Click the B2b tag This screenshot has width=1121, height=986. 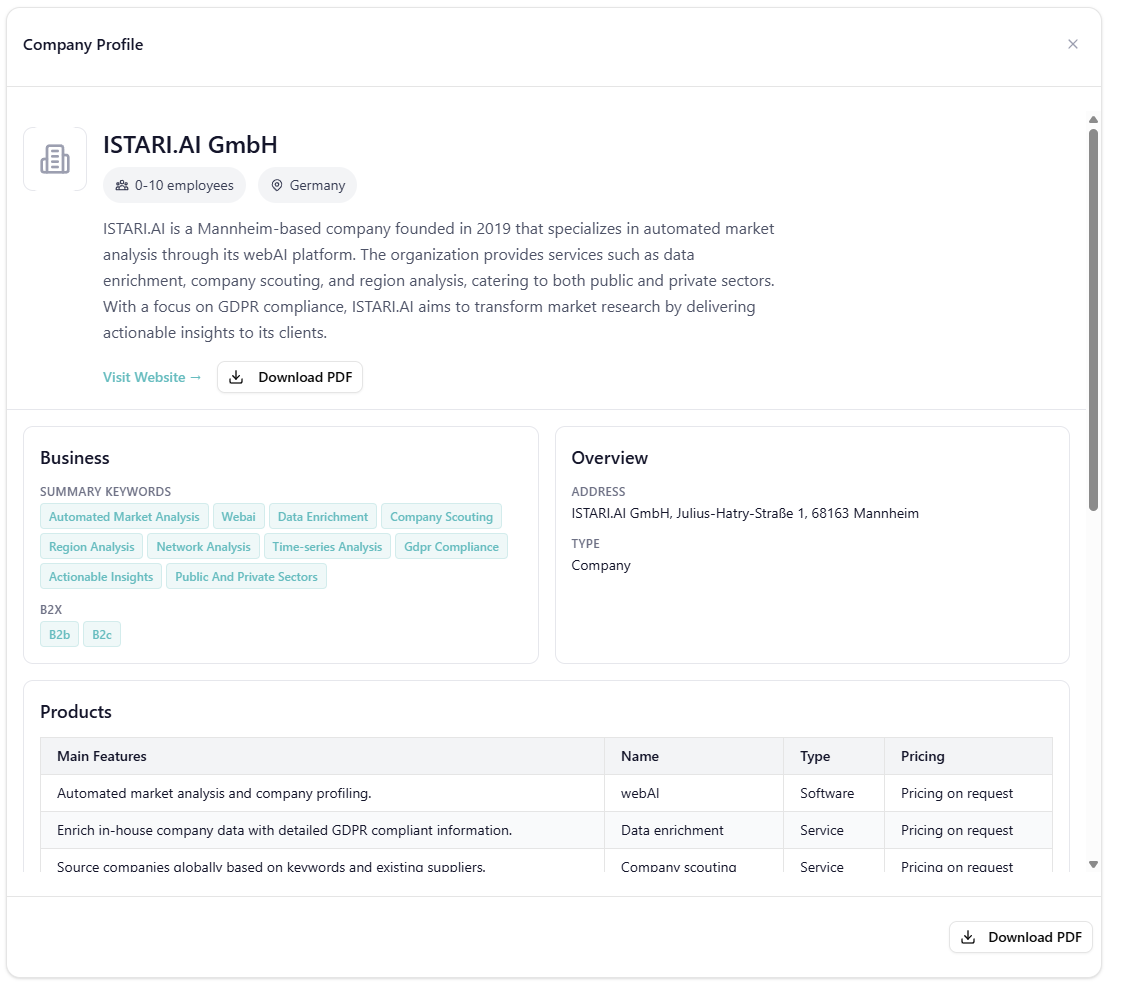(59, 634)
